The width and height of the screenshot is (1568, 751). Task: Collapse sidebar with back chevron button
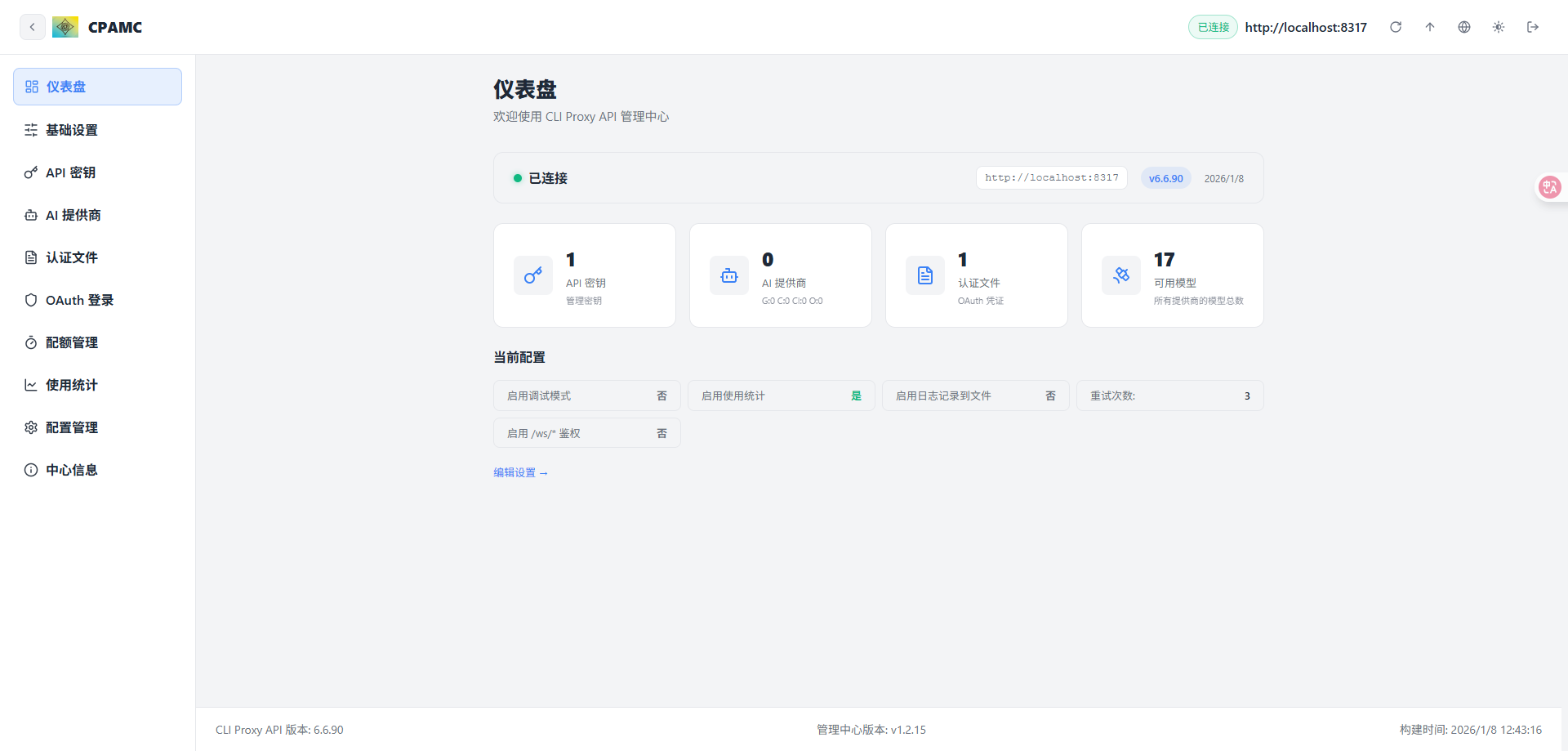point(32,27)
